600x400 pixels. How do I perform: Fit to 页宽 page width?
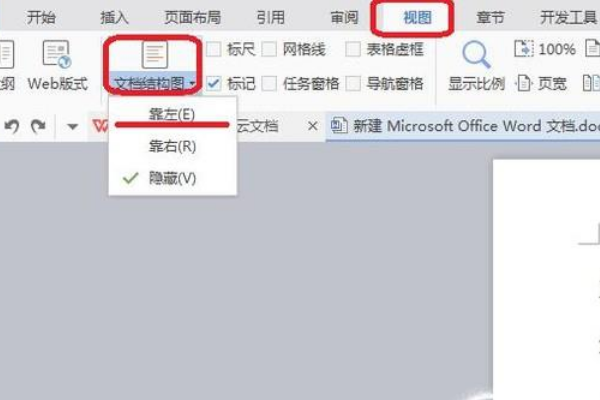tap(542, 83)
